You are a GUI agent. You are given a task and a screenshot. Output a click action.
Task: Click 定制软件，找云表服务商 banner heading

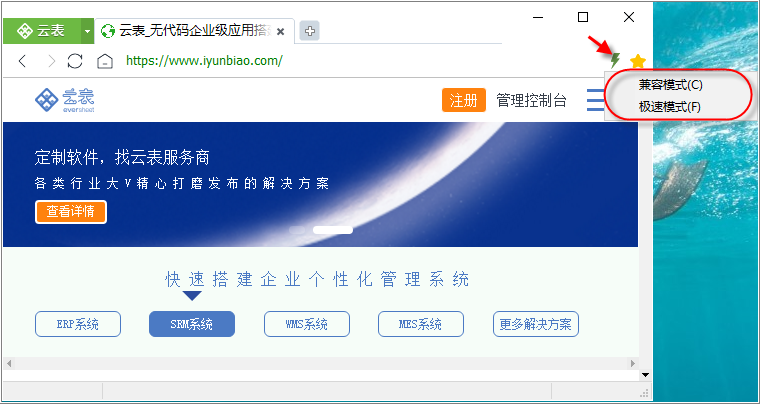(122, 157)
